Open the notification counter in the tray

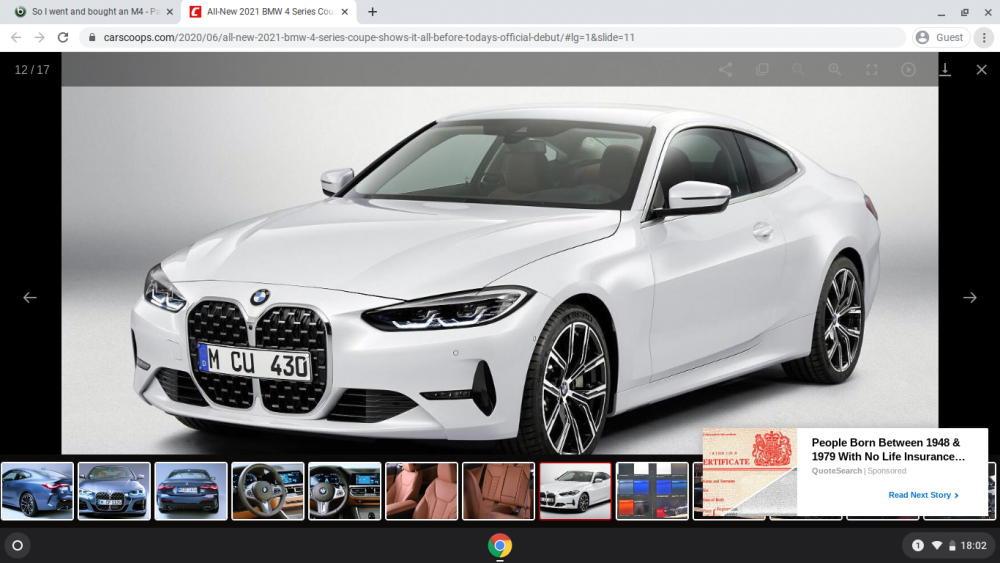(918, 545)
